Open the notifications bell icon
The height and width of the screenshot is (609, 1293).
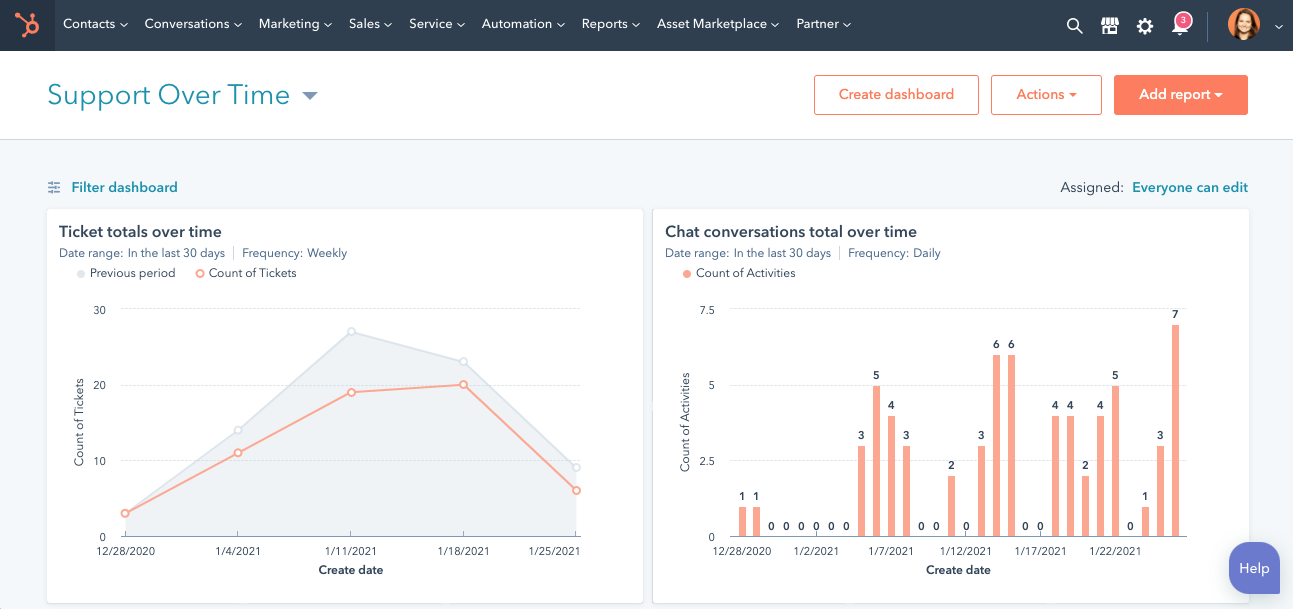click(x=1180, y=26)
